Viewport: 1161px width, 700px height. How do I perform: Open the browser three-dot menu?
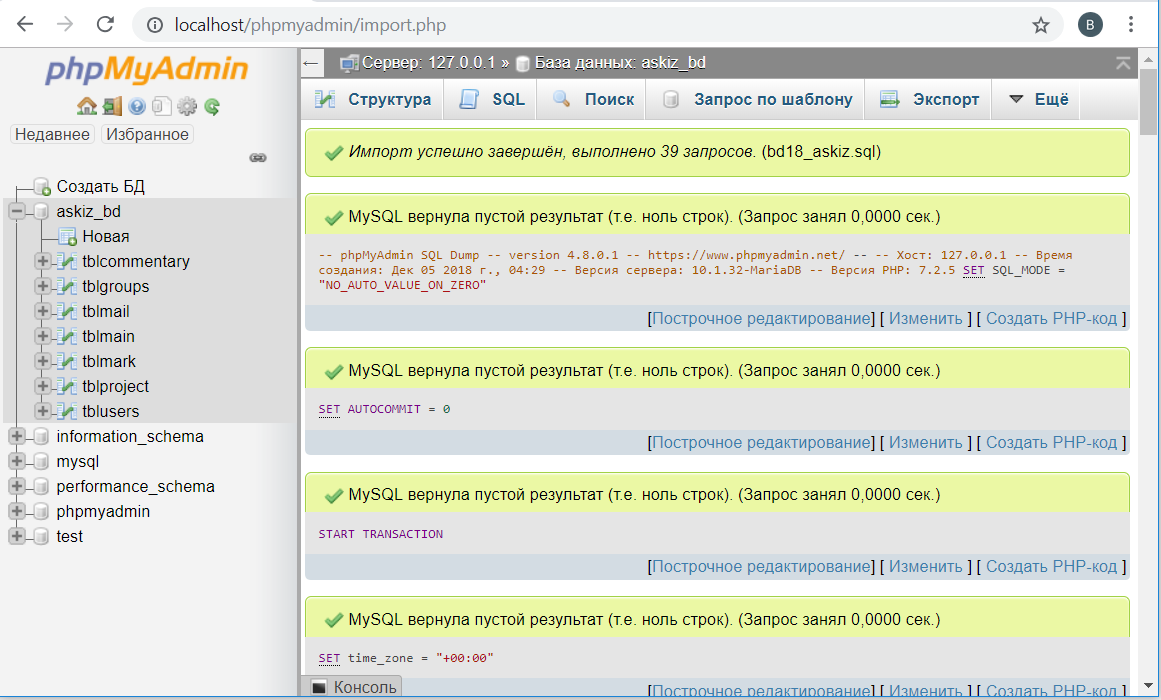pos(1131,25)
